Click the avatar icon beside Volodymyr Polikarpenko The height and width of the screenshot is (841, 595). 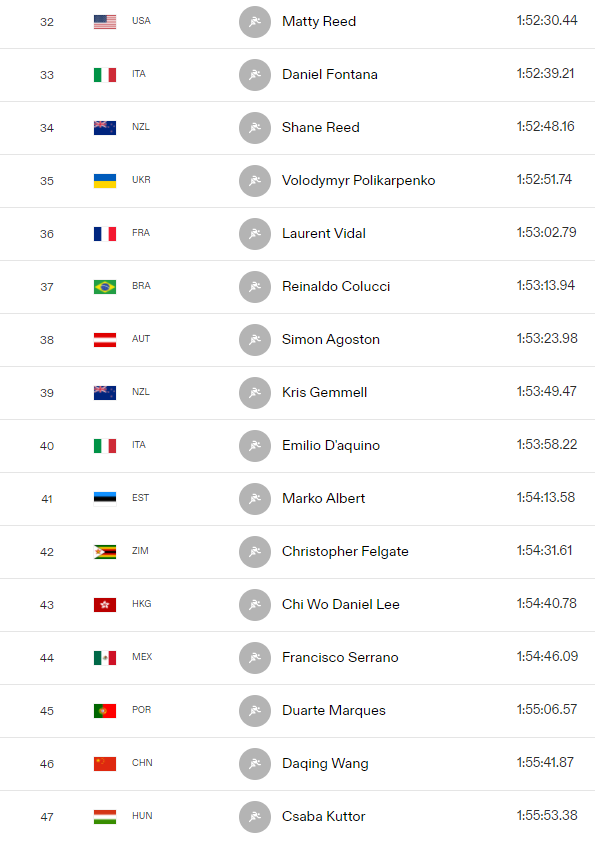coord(255,181)
